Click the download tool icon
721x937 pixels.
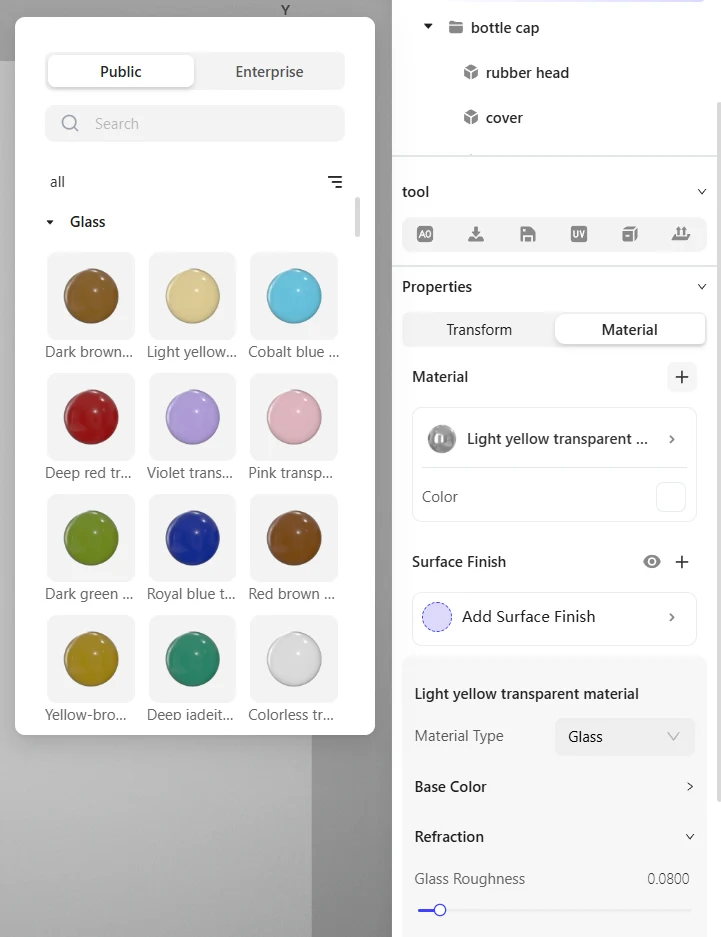click(476, 234)
